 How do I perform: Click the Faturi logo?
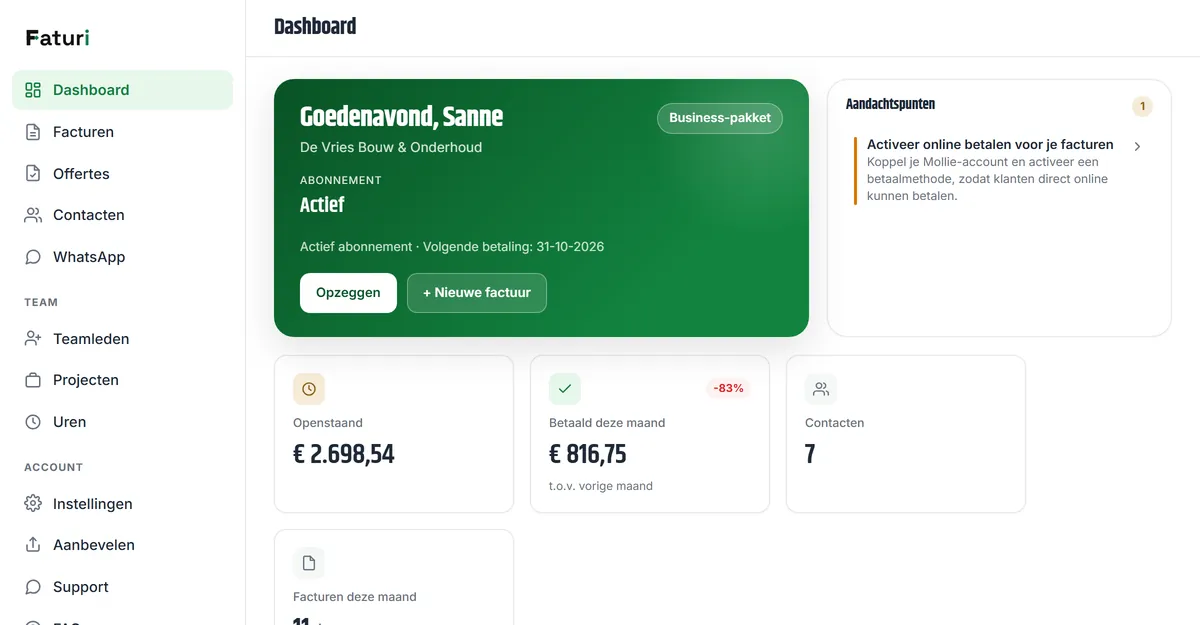pos(58,38)
